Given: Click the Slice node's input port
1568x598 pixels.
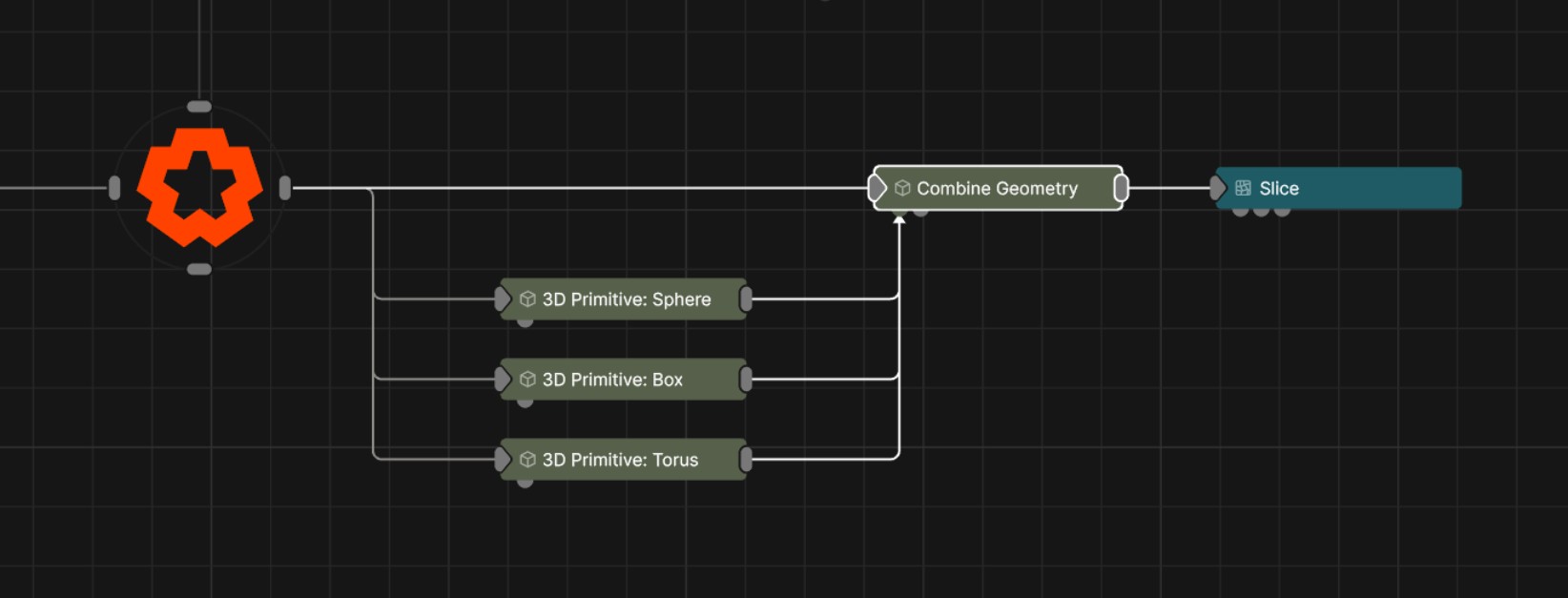Looking at the screenshot, I should (x=1218, y=189).
